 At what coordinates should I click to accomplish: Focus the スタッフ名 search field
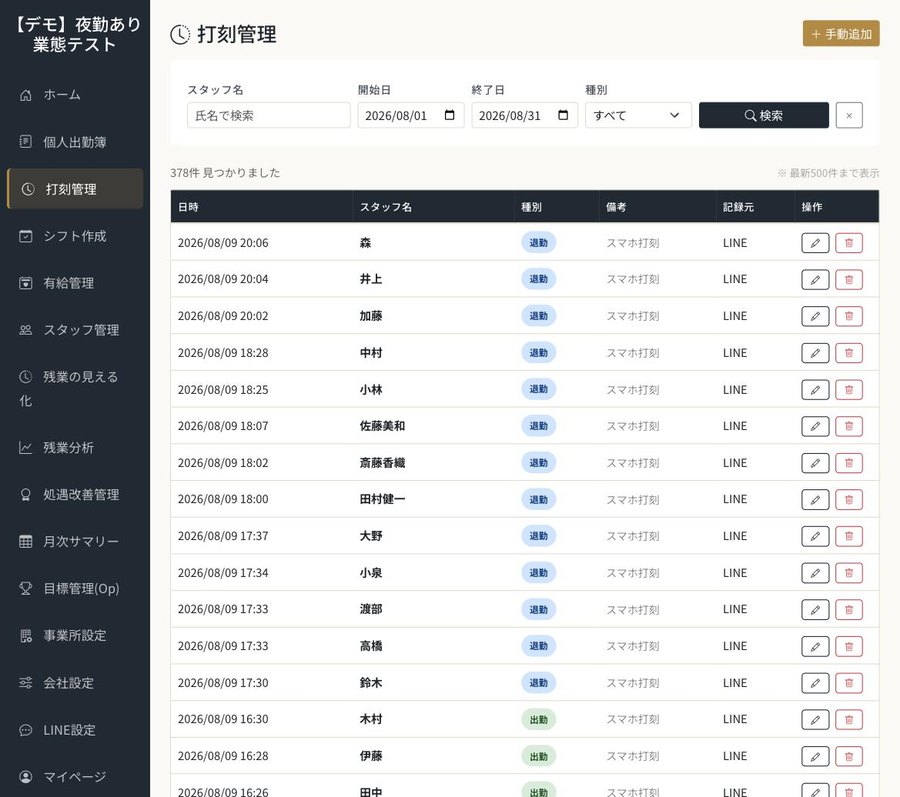[269, 115]
